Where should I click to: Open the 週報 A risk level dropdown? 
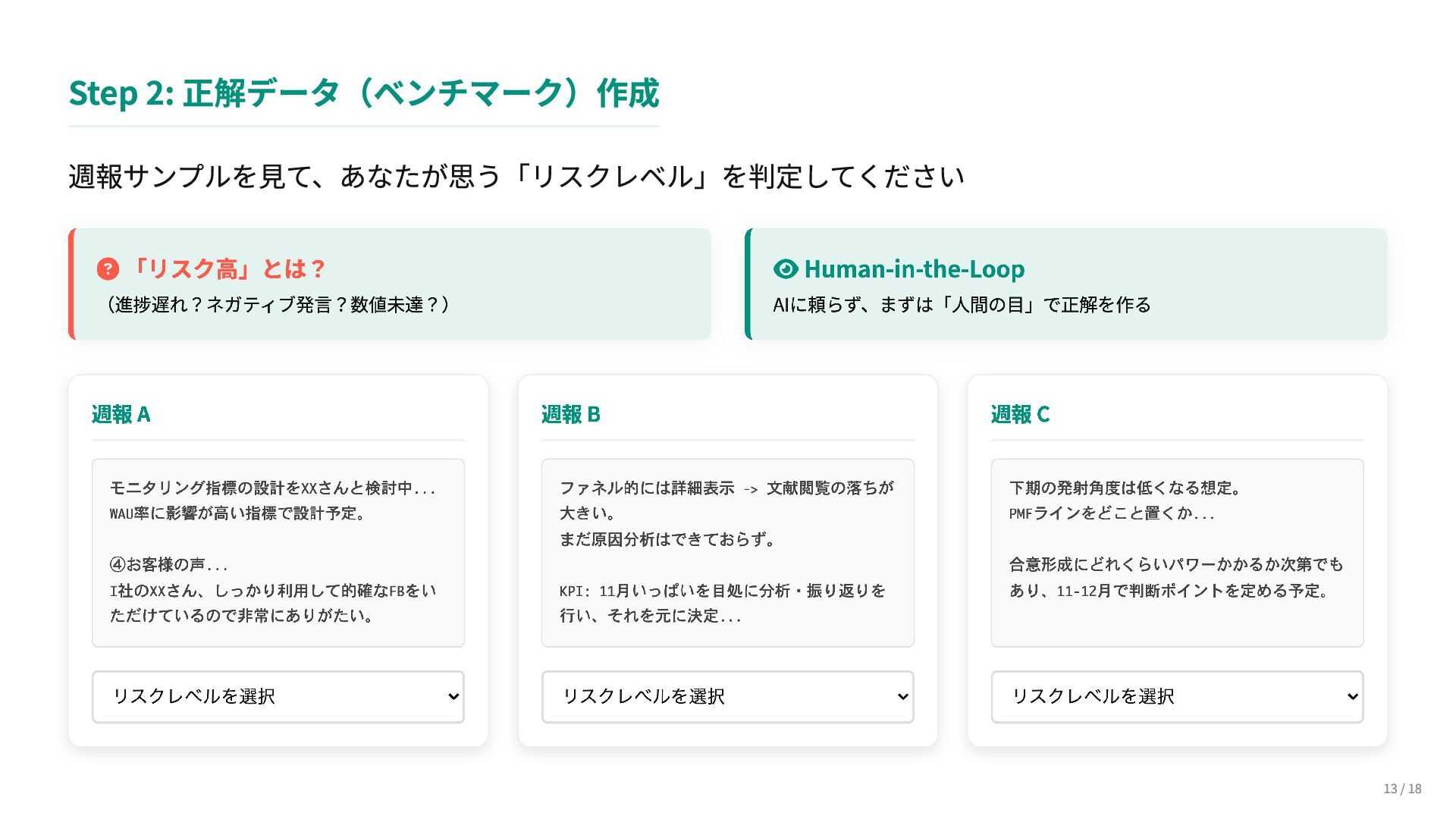[x=278, y=696]
